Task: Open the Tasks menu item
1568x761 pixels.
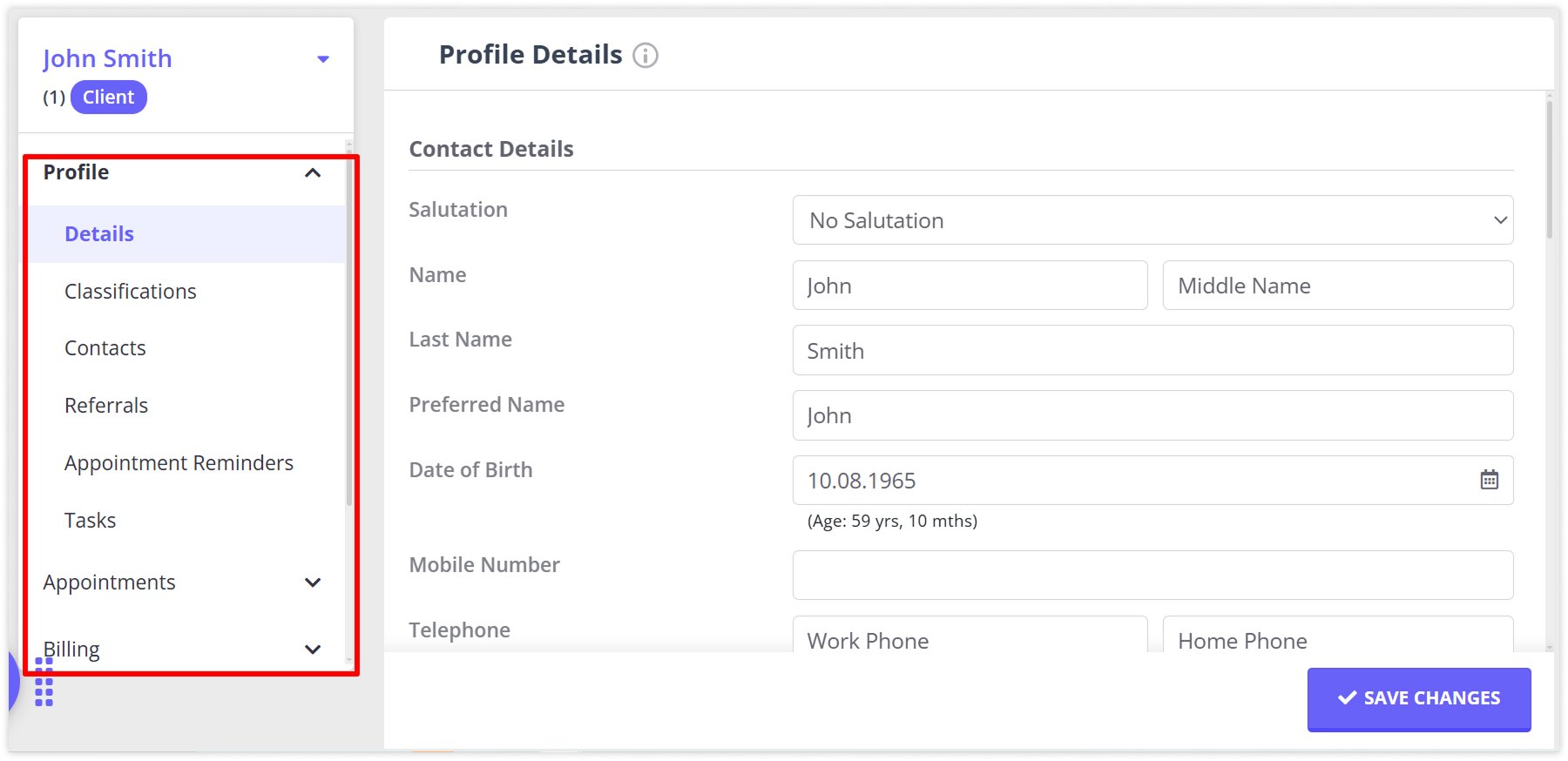Action: point(91,521)
